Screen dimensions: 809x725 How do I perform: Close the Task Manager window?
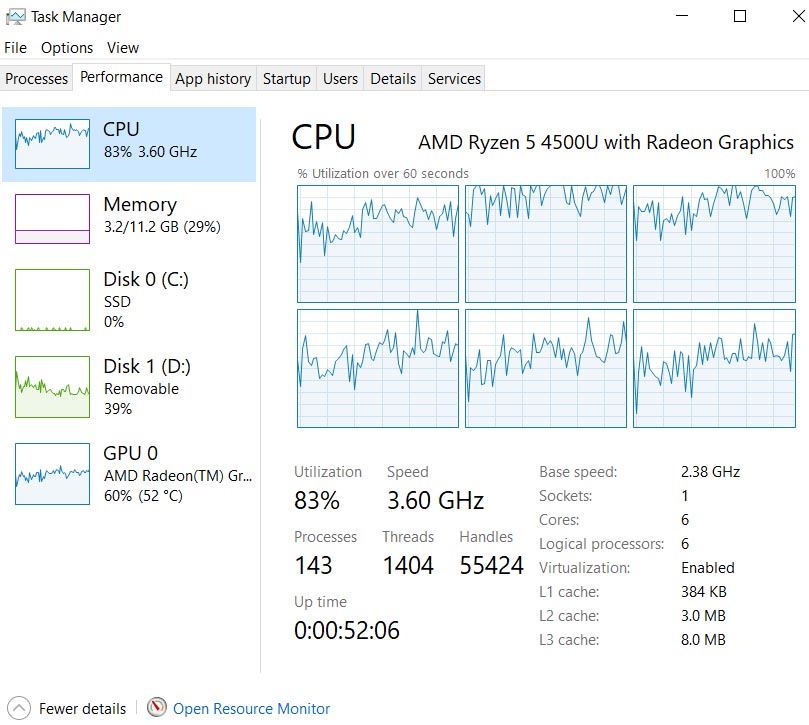[x=798, y=16]
